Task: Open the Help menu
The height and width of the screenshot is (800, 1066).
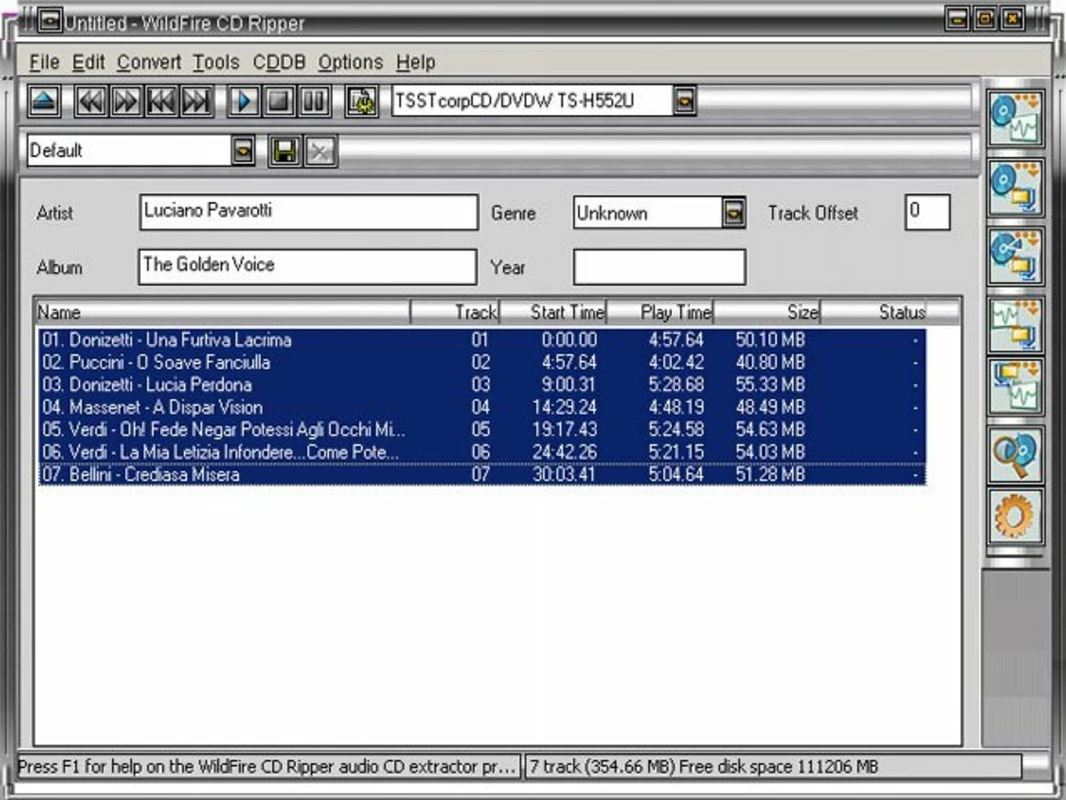Action: pos(415,63)
